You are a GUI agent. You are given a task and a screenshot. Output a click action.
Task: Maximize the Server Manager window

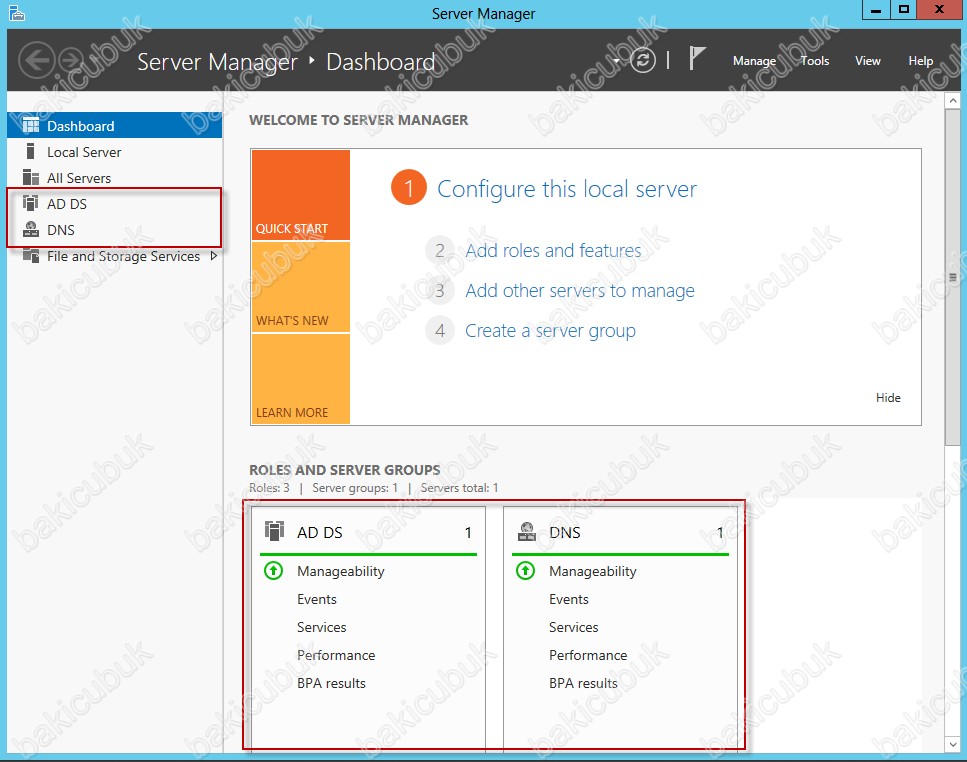coord(903,9)
